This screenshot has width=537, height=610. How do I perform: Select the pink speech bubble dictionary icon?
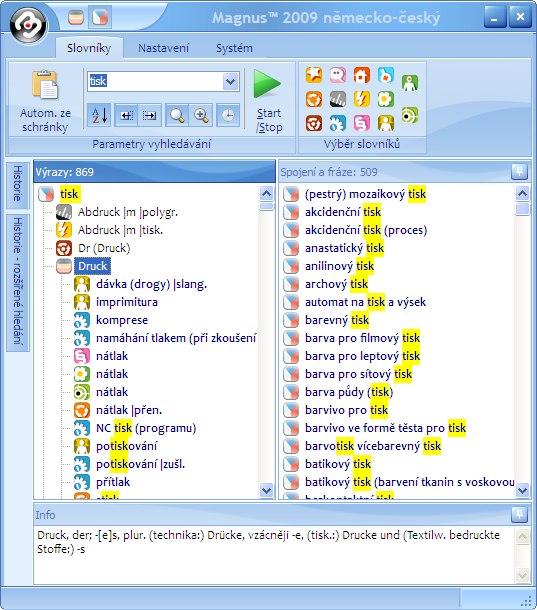[x=338, y=75]
